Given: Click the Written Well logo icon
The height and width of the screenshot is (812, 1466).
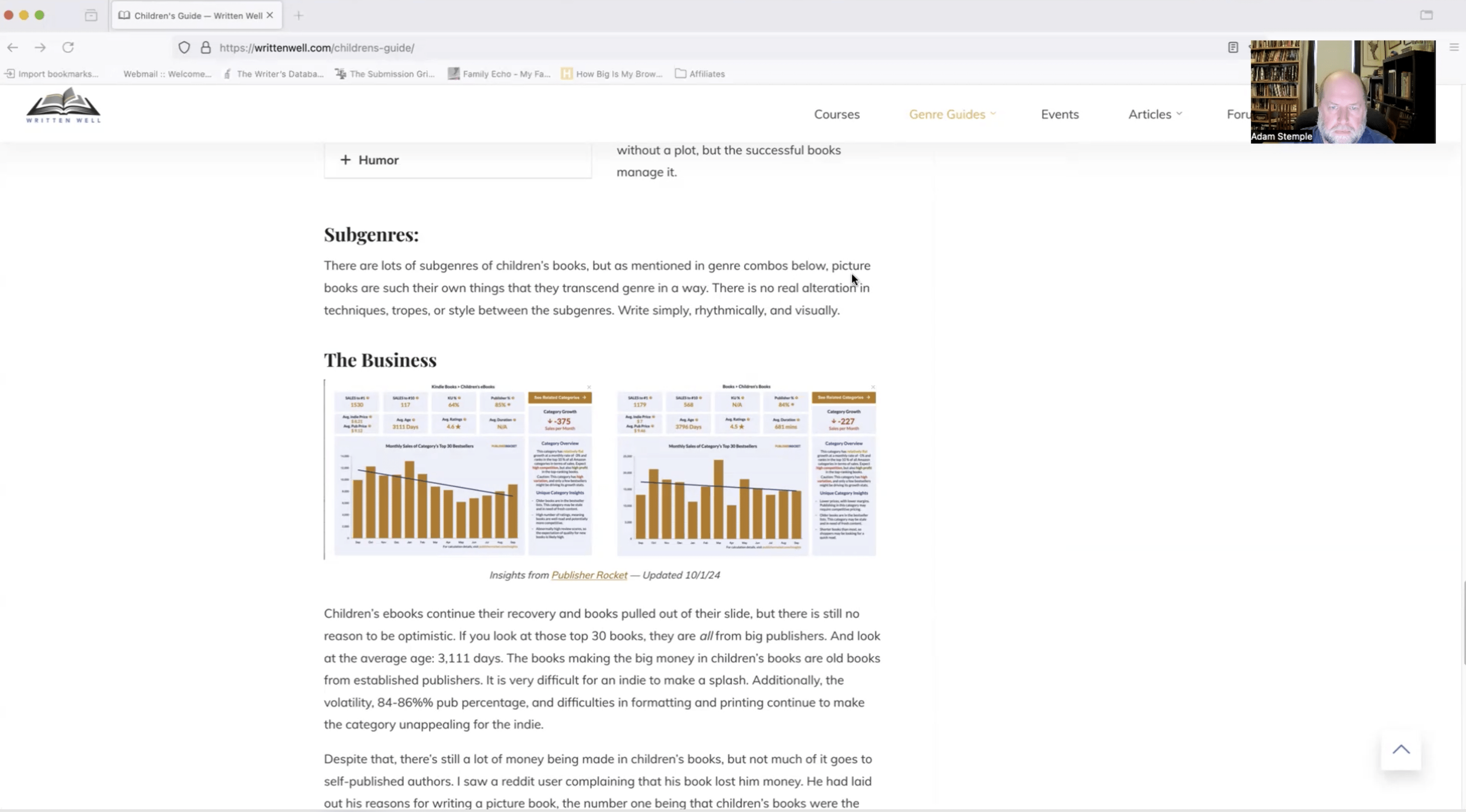Looking at the screenshot, I should coord(64,107).
